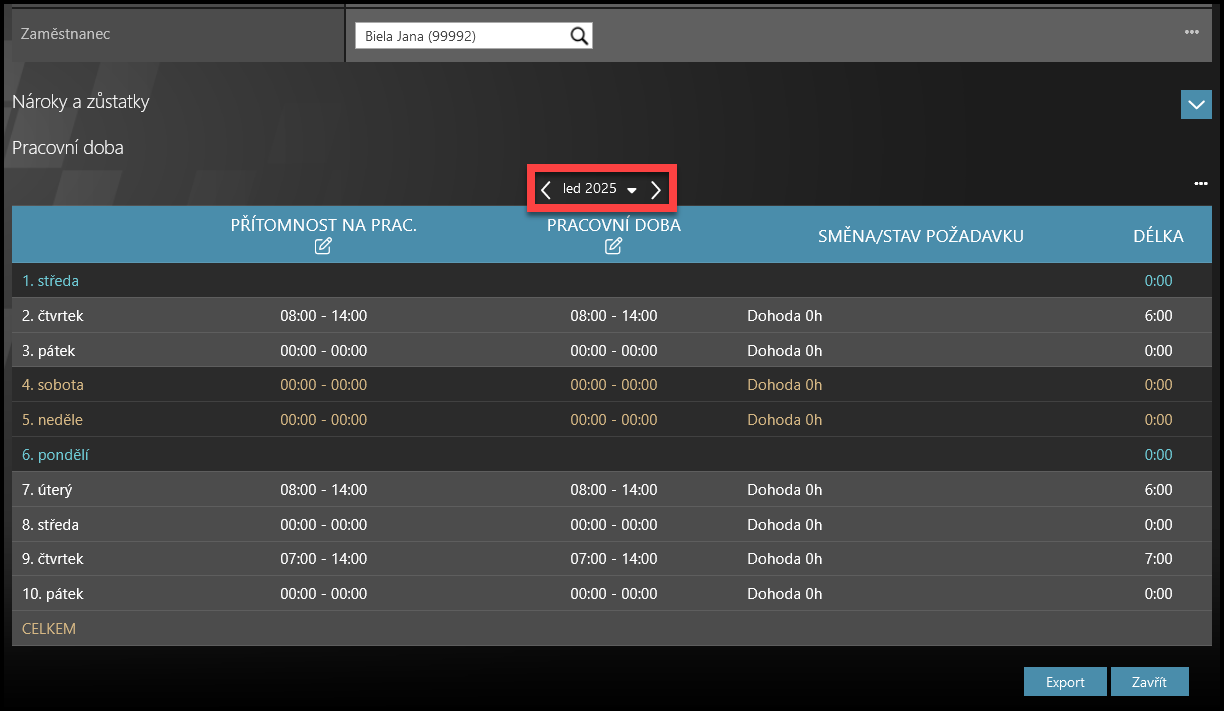This screenshot has width=1224, height=711.
Task: Select the 7. úterý row
Action: 47,490
